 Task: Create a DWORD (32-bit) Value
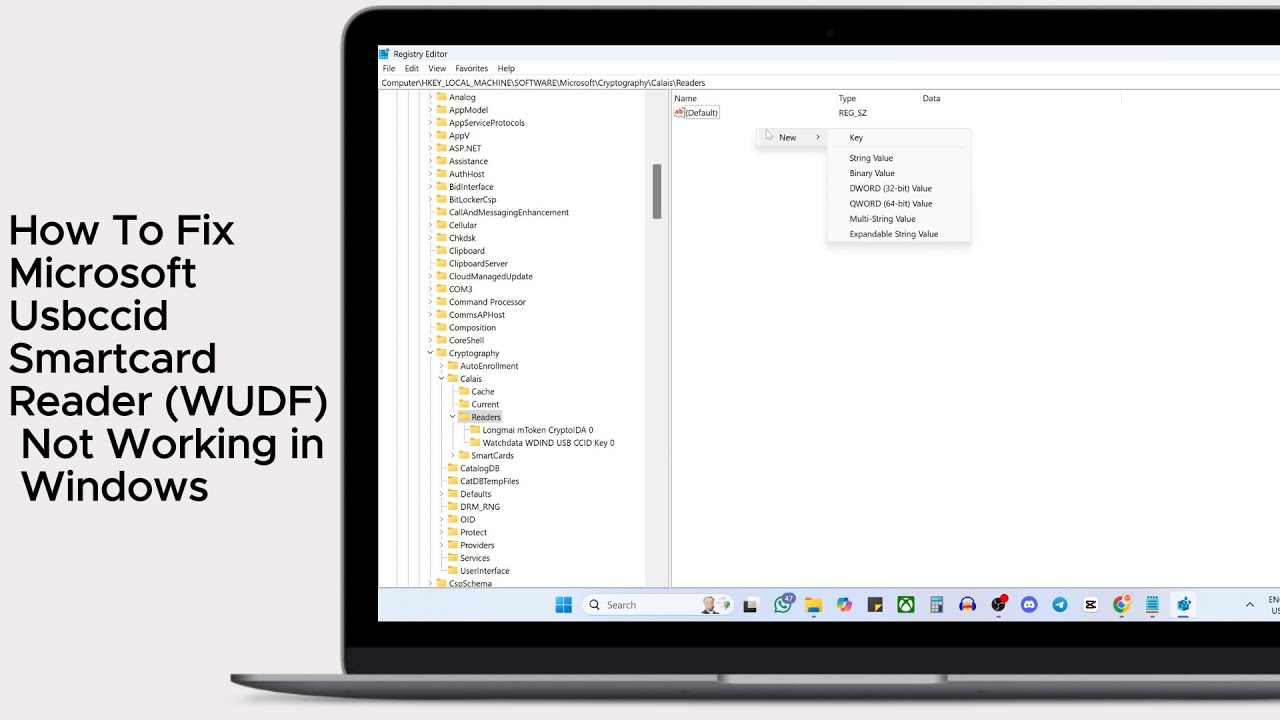point(898,188)
